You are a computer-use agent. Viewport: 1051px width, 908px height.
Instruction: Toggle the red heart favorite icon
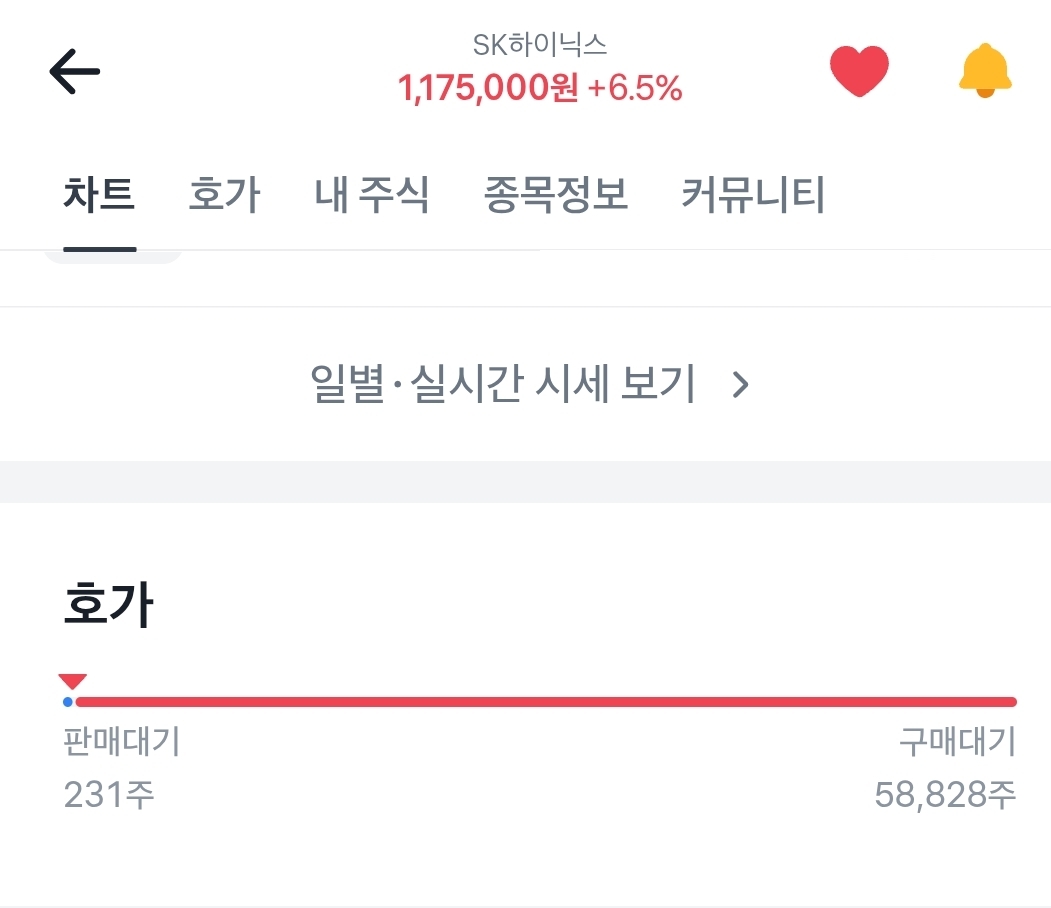[x=859, y=72]
